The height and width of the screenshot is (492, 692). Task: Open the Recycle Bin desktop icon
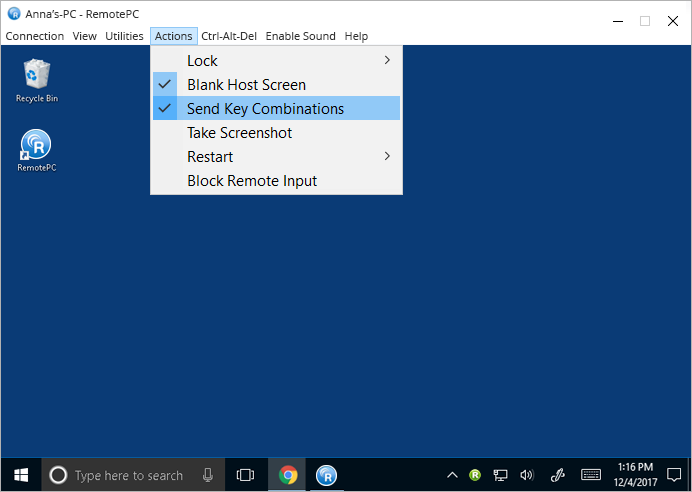(37, 81)
